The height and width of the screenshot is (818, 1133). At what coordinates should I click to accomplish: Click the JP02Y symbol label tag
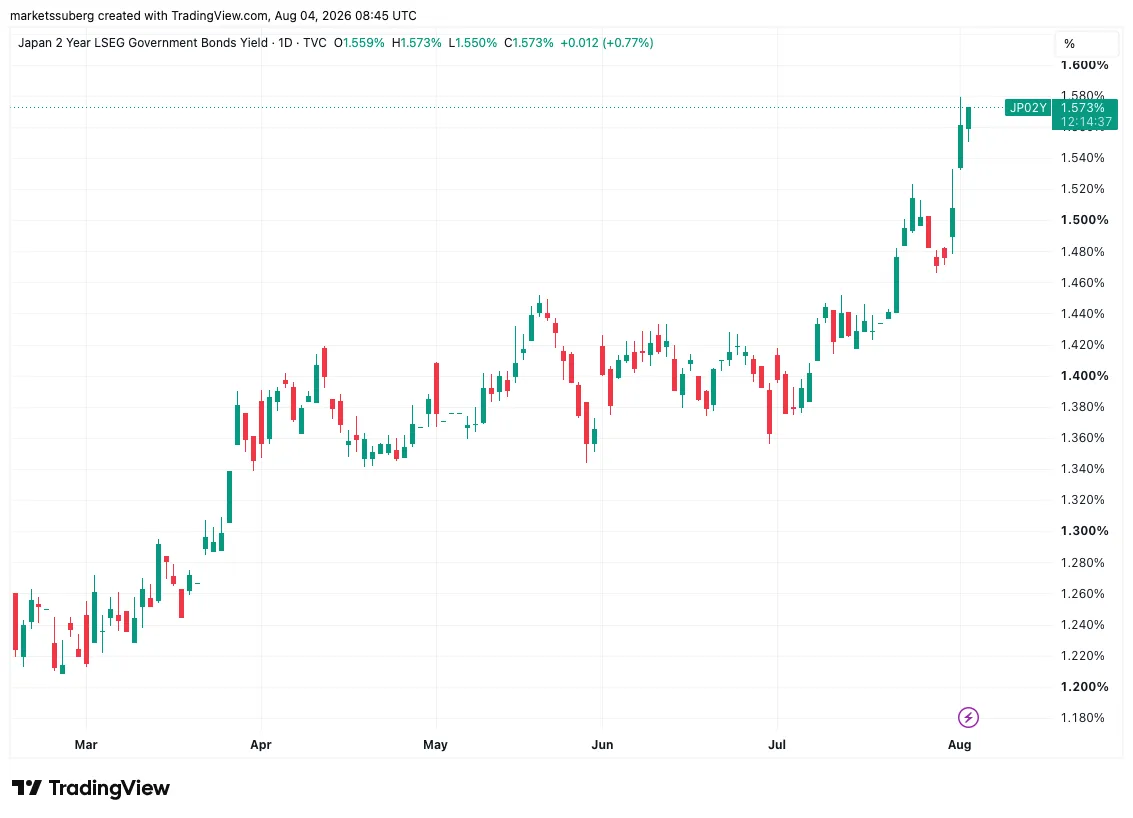click(1028, 108)
